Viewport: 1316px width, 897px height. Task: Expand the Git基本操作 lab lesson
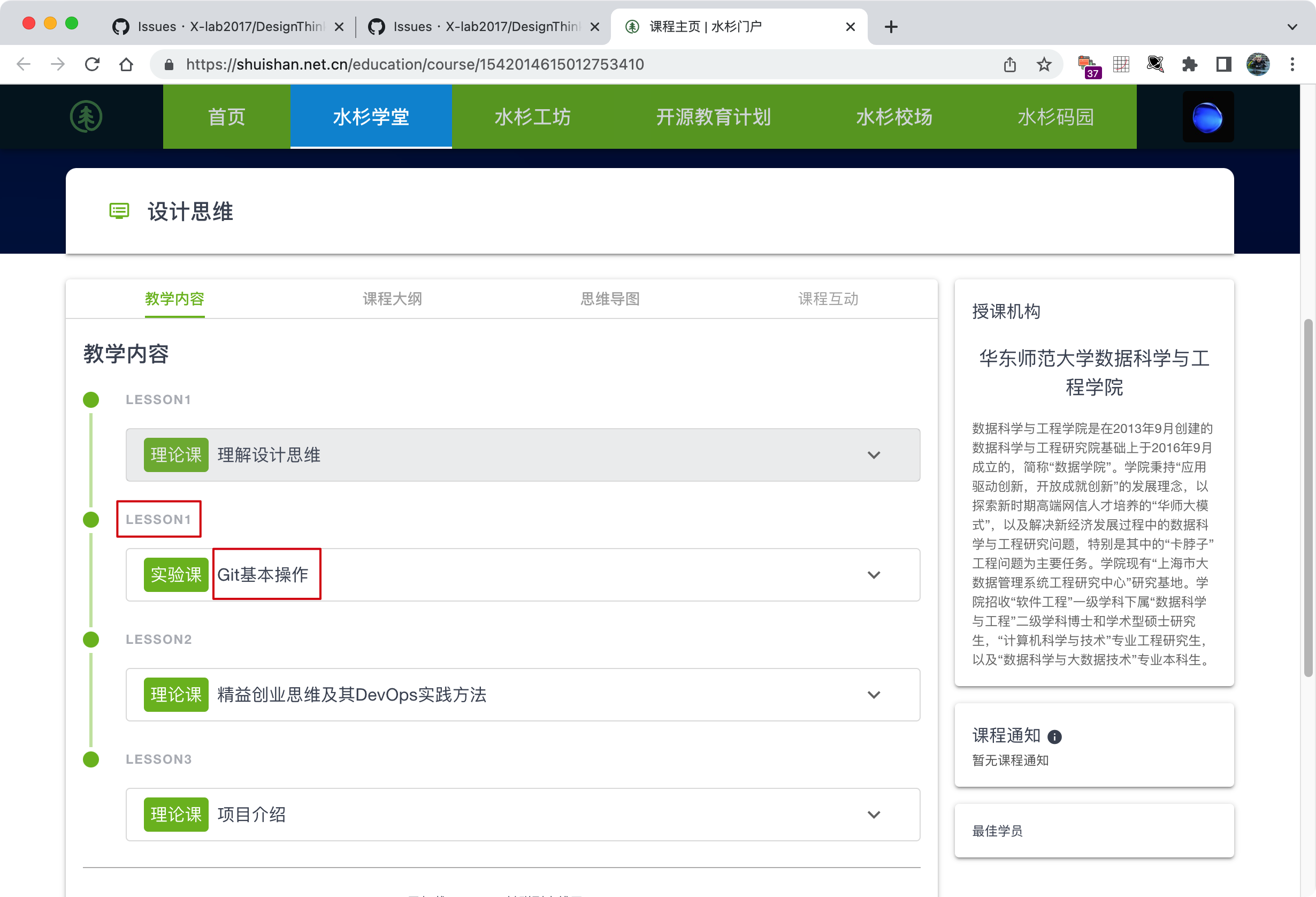pos(874,575)
